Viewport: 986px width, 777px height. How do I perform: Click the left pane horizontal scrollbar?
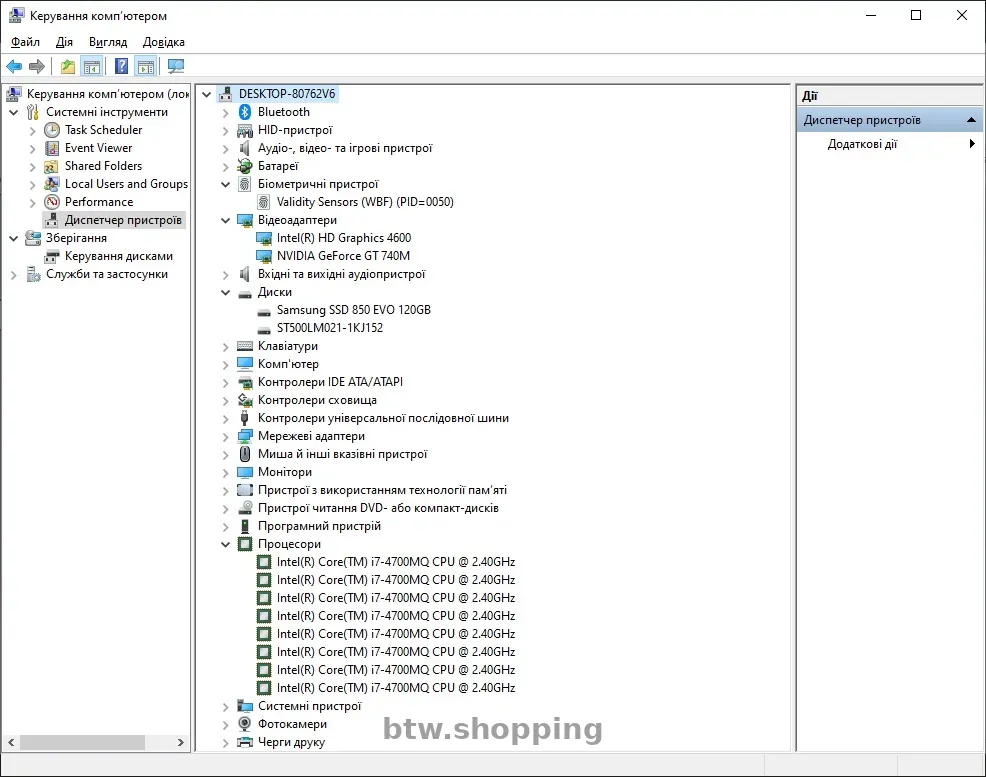pos(95,743)
